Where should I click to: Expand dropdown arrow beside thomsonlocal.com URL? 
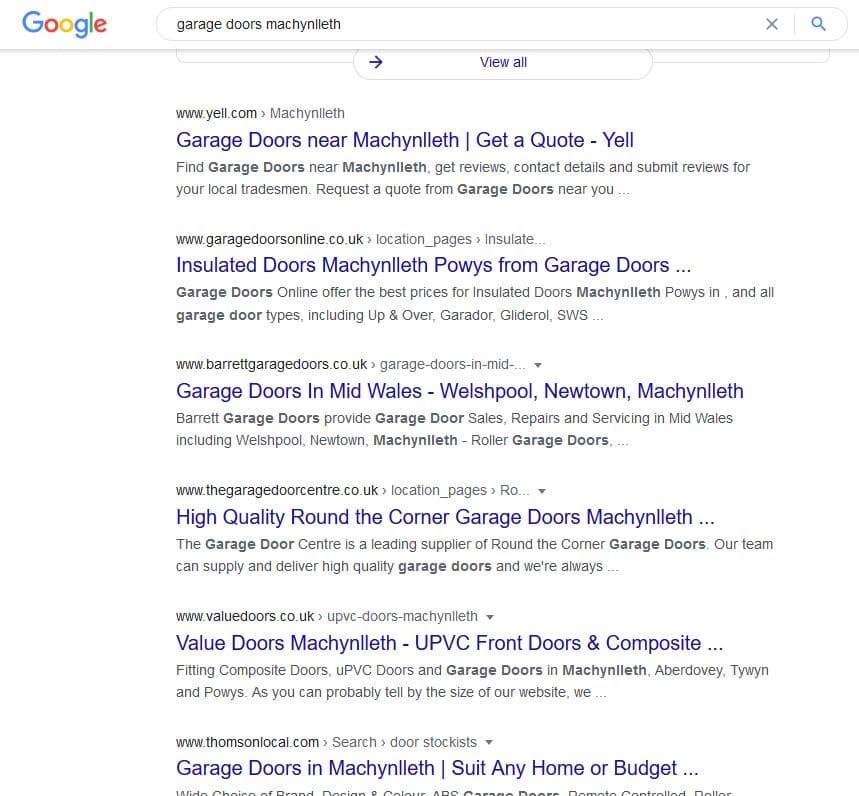point(488,743)
